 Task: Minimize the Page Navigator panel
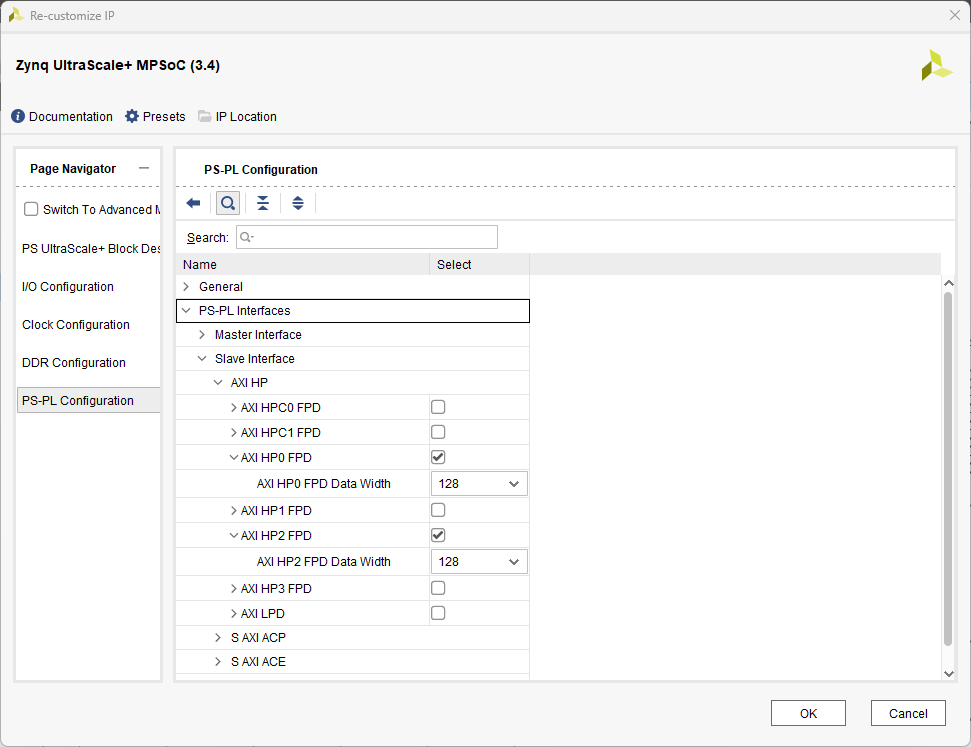click(144, 168)
